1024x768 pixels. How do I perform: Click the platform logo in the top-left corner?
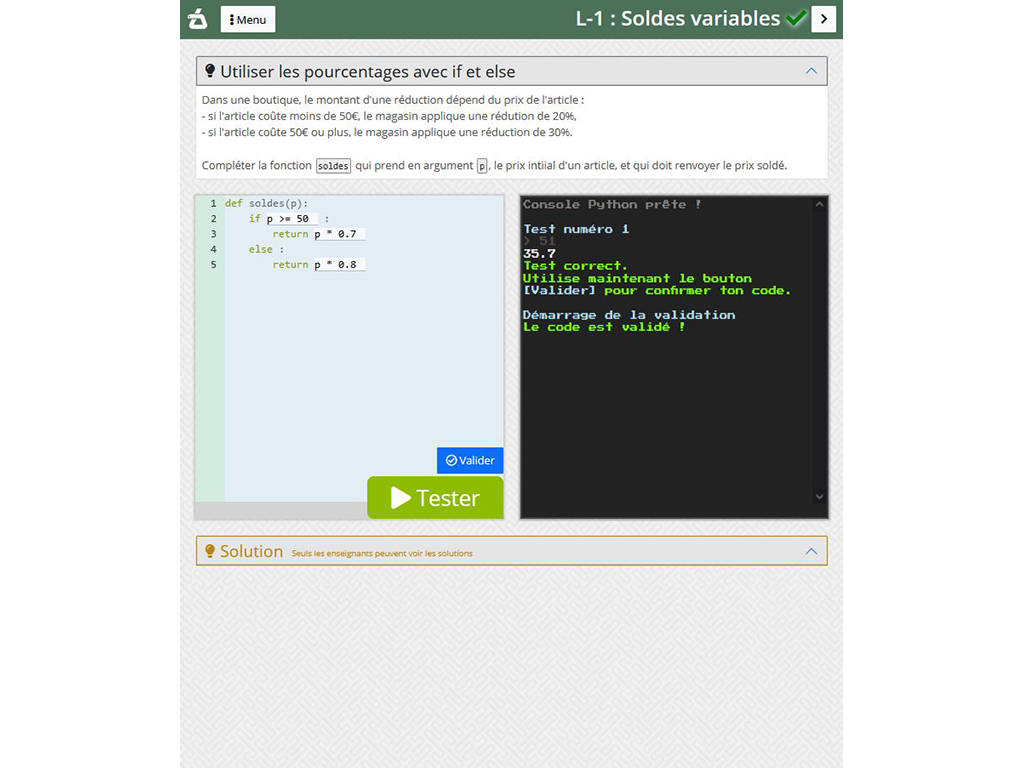(x=197, y=18)
